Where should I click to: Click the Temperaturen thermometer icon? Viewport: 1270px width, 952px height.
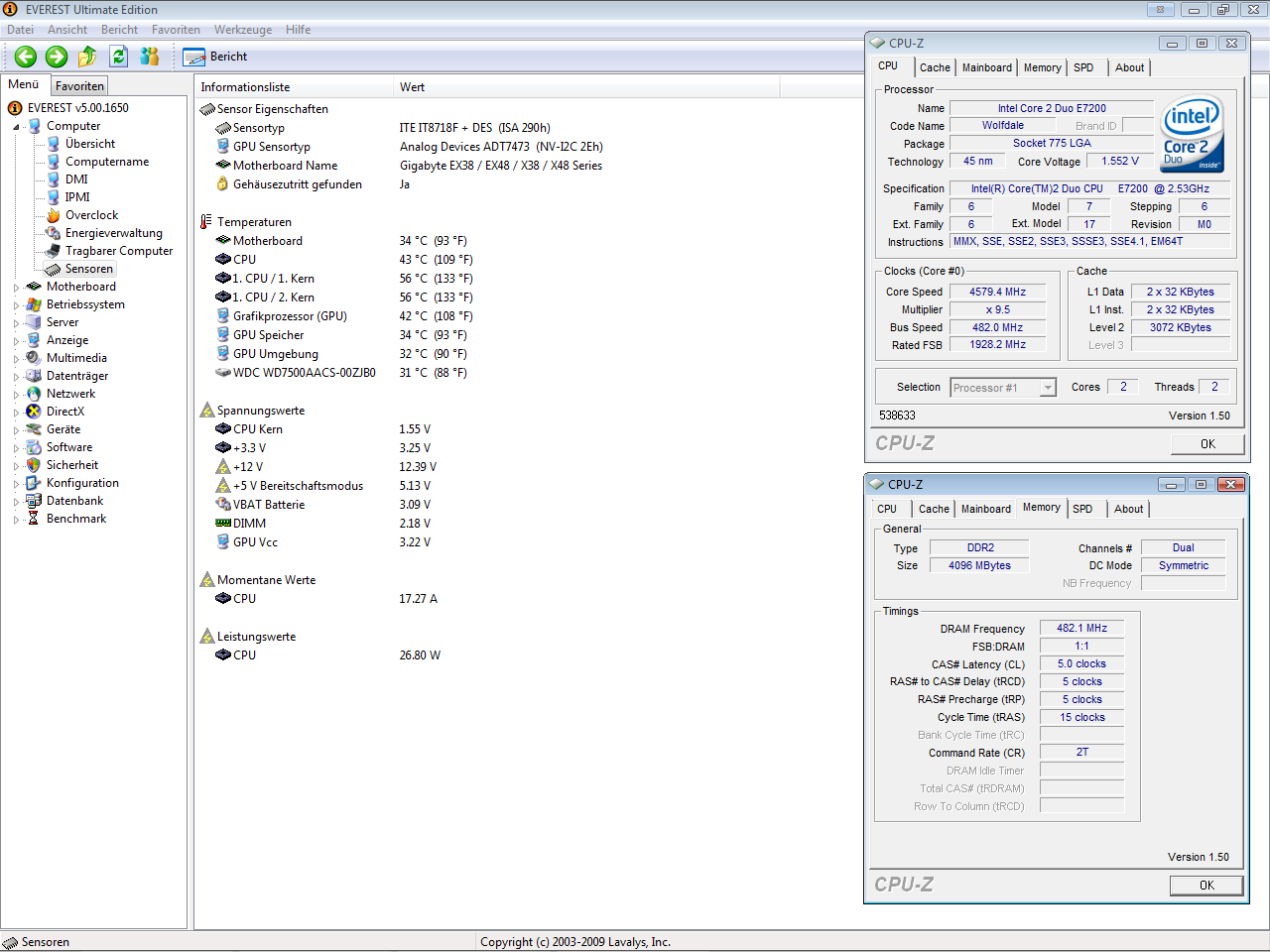pos(206,222)
